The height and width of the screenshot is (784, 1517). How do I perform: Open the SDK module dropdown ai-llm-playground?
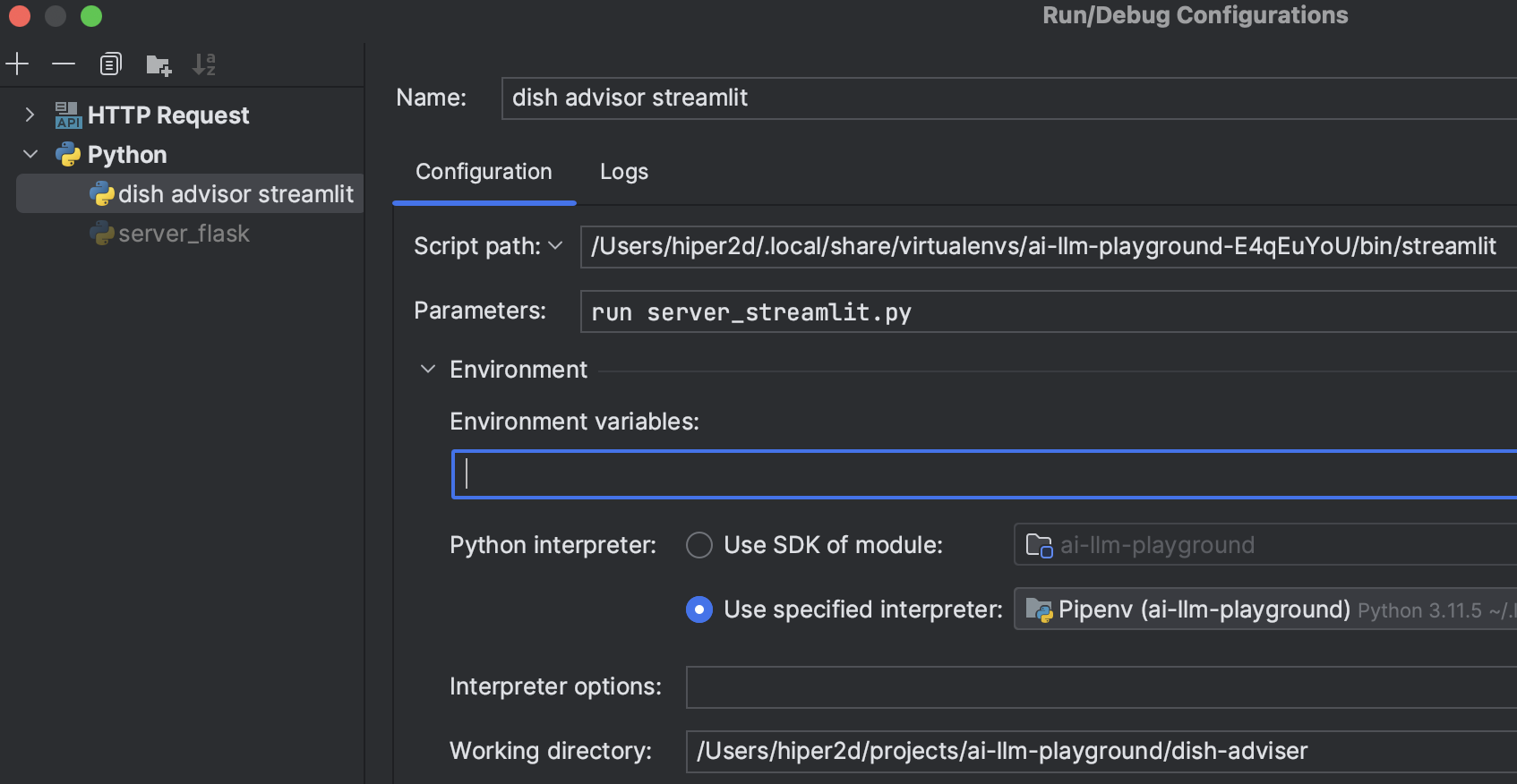point(1265,544)
